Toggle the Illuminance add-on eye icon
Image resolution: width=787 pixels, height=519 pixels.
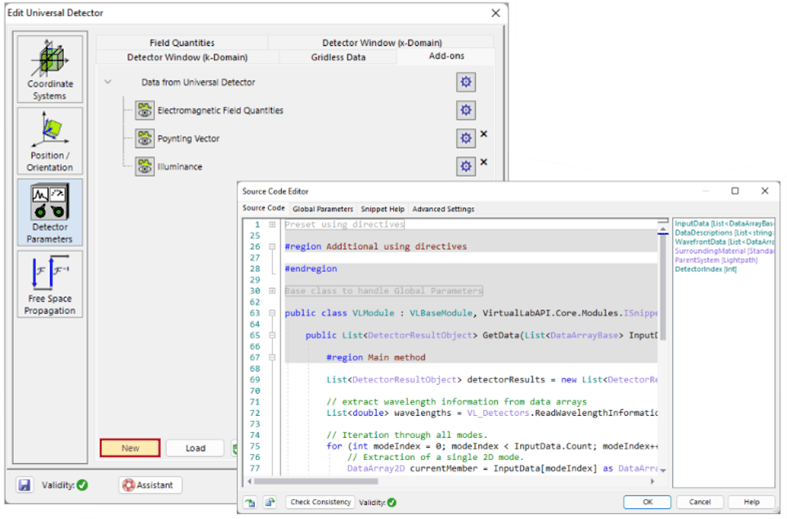(144, 167)
